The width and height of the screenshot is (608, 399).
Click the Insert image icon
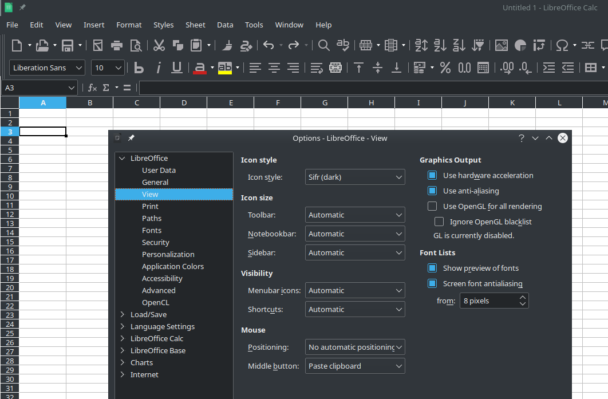click(501, 46)
